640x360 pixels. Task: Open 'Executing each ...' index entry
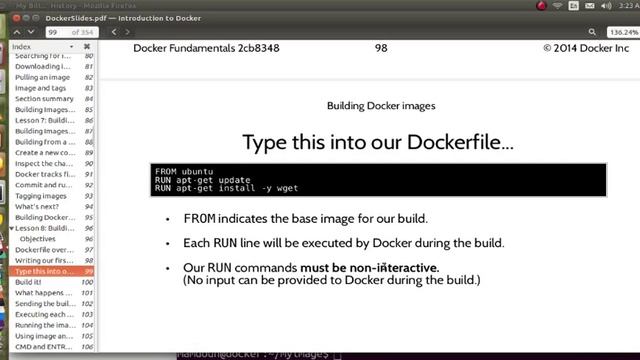pyautogui.click(x=53, y=315)
